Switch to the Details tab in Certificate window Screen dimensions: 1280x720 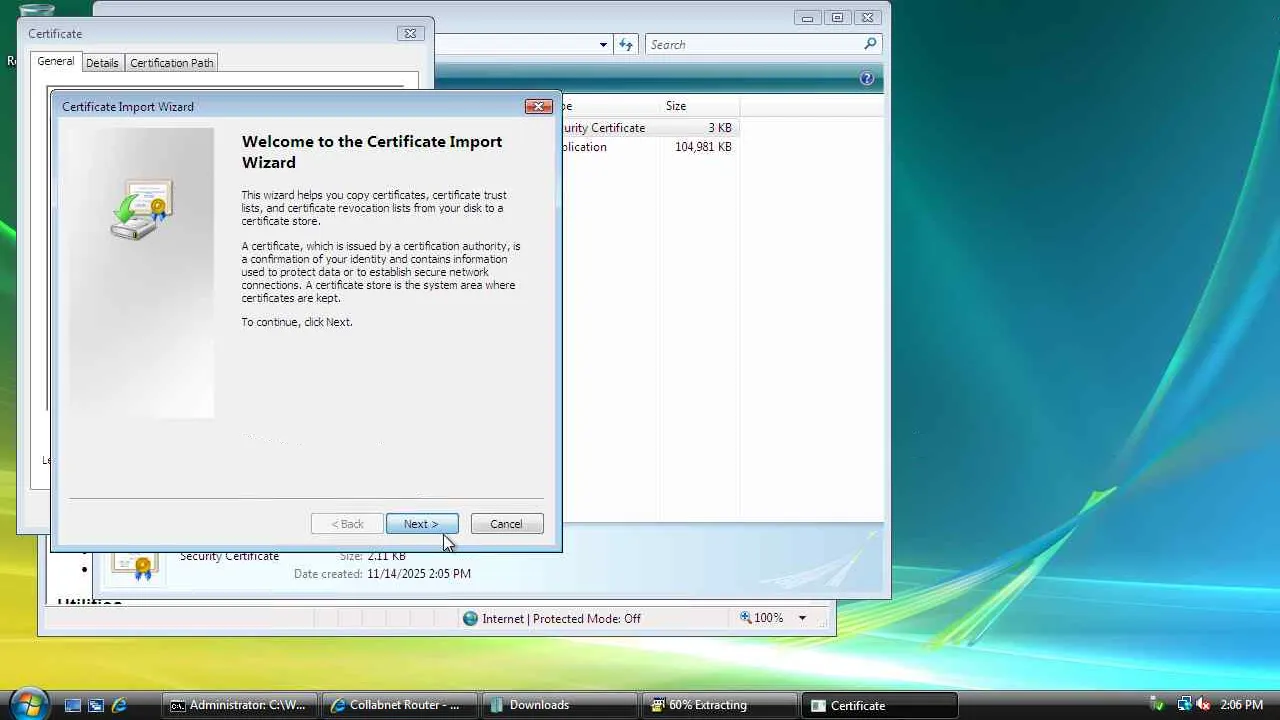[102, 63]
